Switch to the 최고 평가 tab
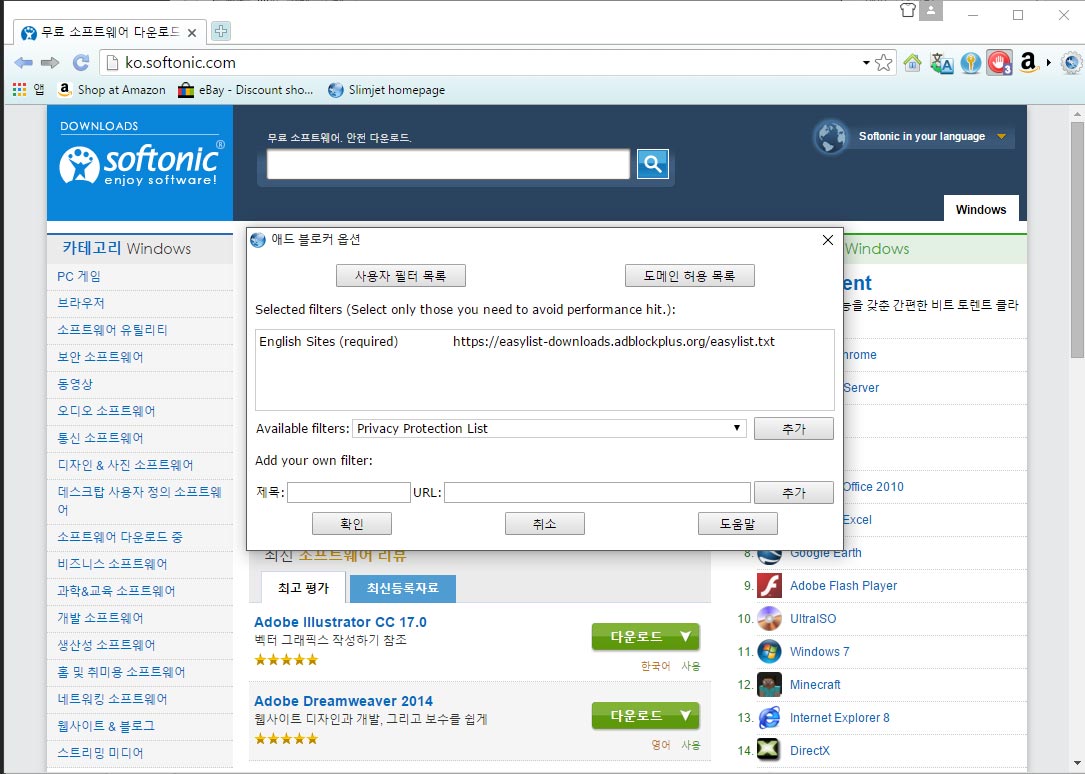Image resolution: width=1085 pixels, height=774 pixels. point(303,588)
